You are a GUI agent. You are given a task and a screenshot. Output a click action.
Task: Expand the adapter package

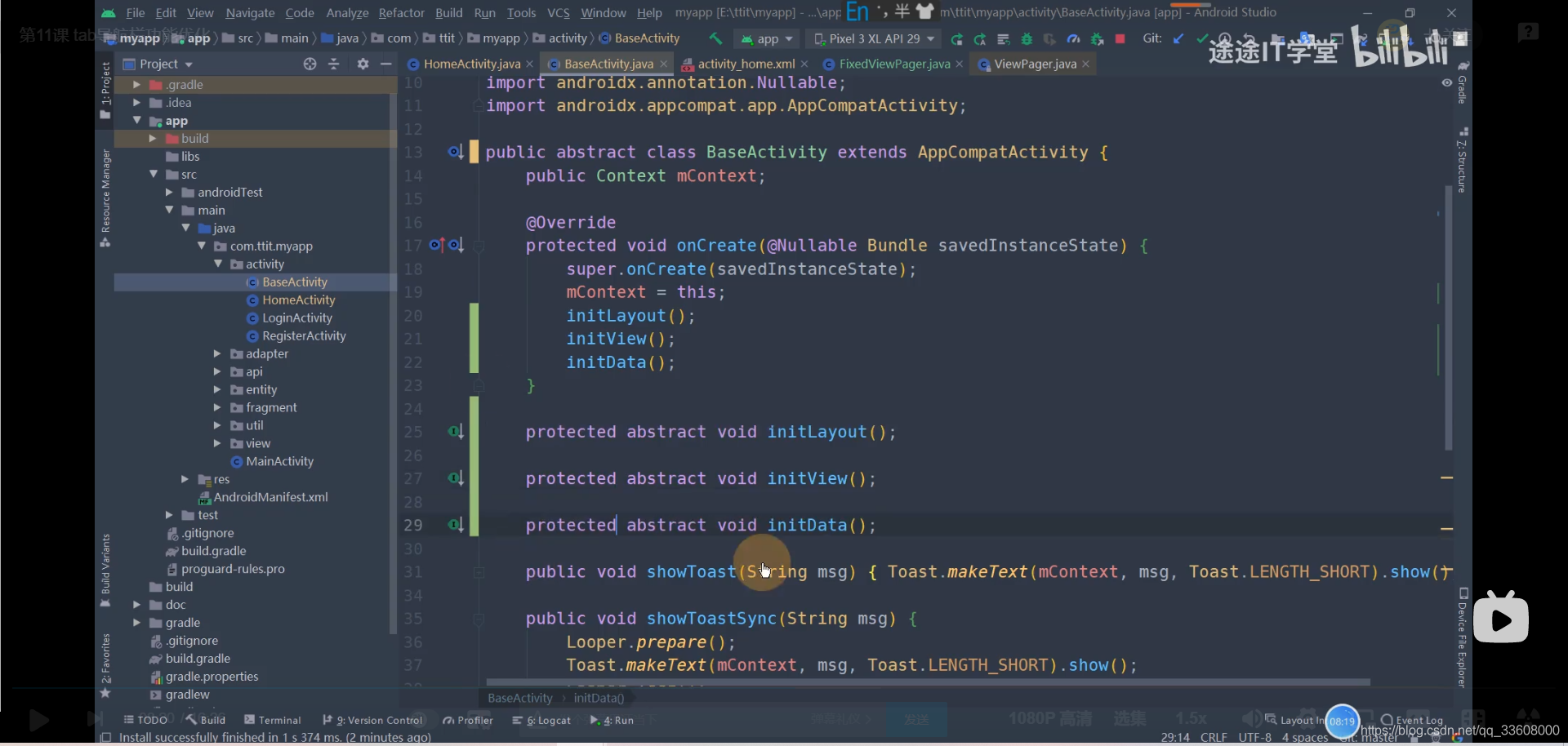217,354
